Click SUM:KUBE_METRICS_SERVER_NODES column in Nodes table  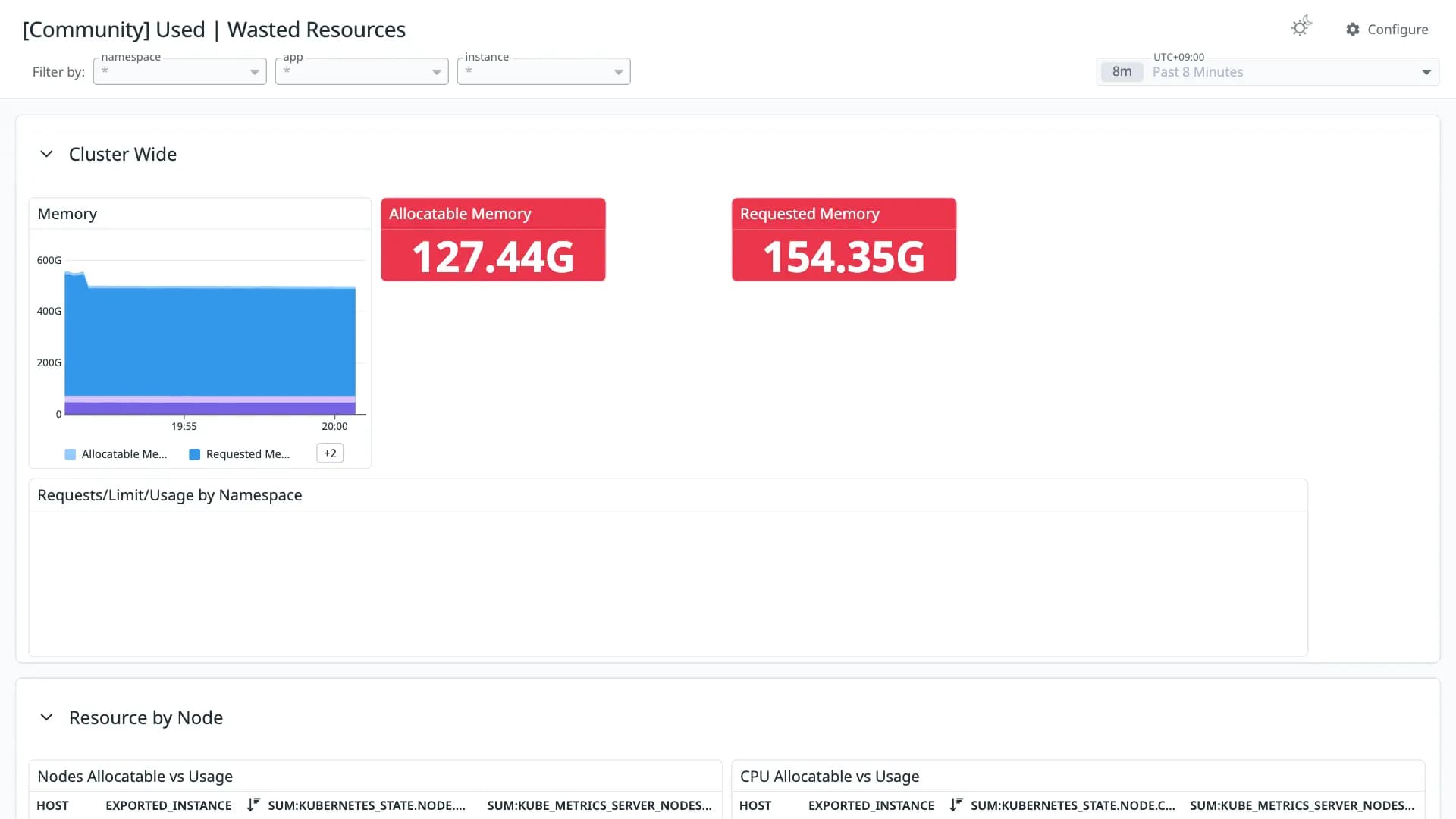(599, 805)
